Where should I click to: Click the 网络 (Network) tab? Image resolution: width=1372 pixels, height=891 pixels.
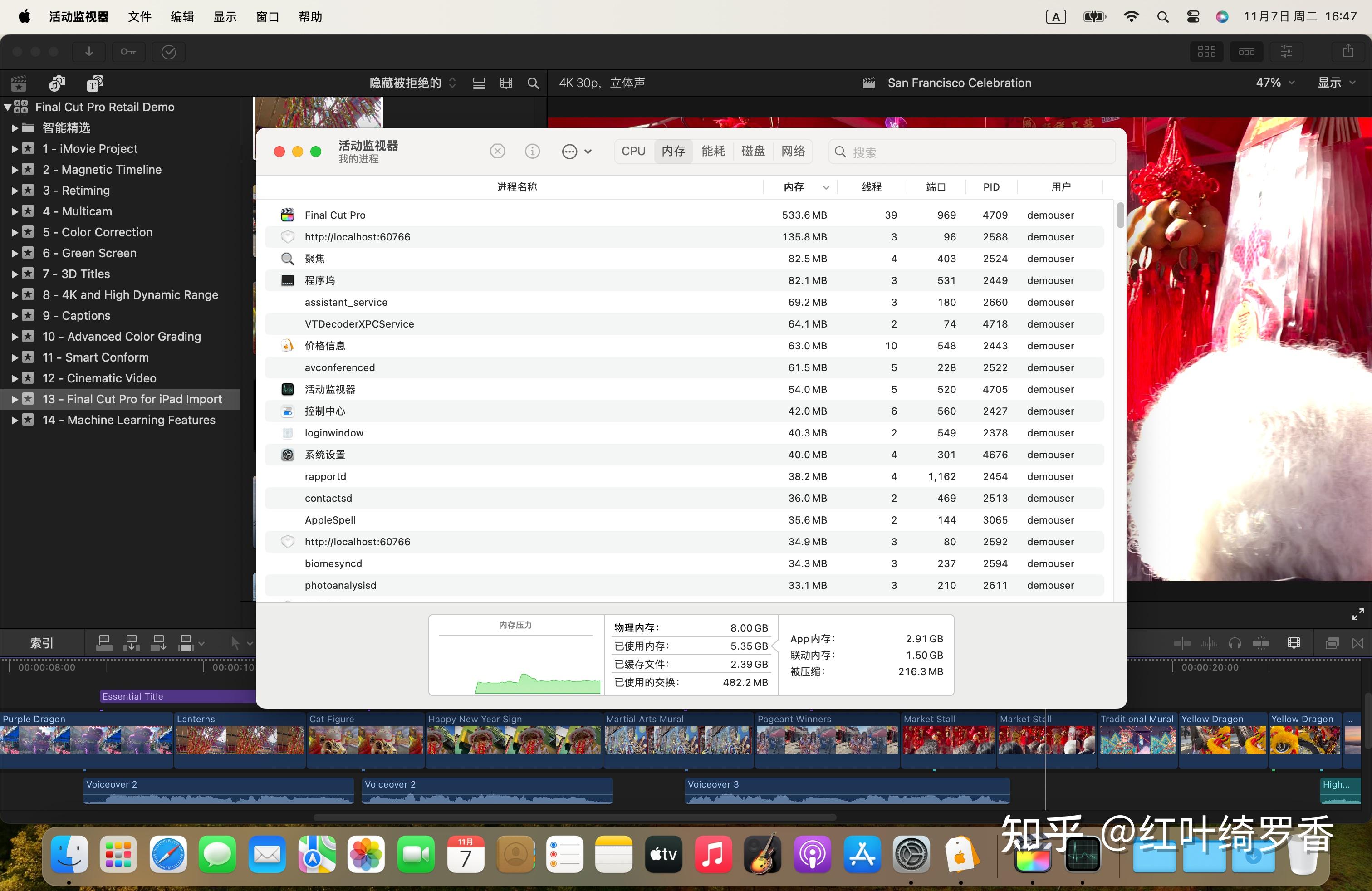pos(795,151)
